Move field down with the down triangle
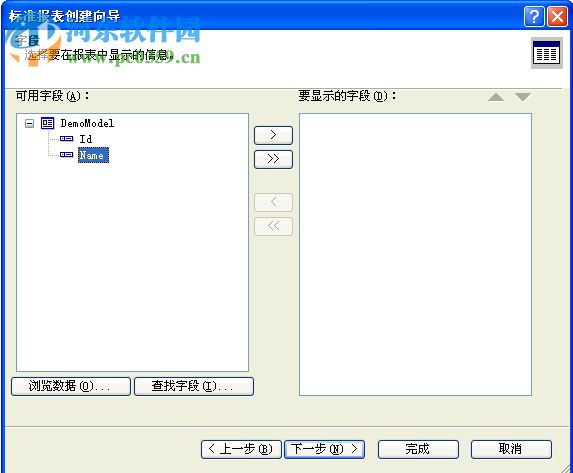573x473 pixels. tap(523, 97)
